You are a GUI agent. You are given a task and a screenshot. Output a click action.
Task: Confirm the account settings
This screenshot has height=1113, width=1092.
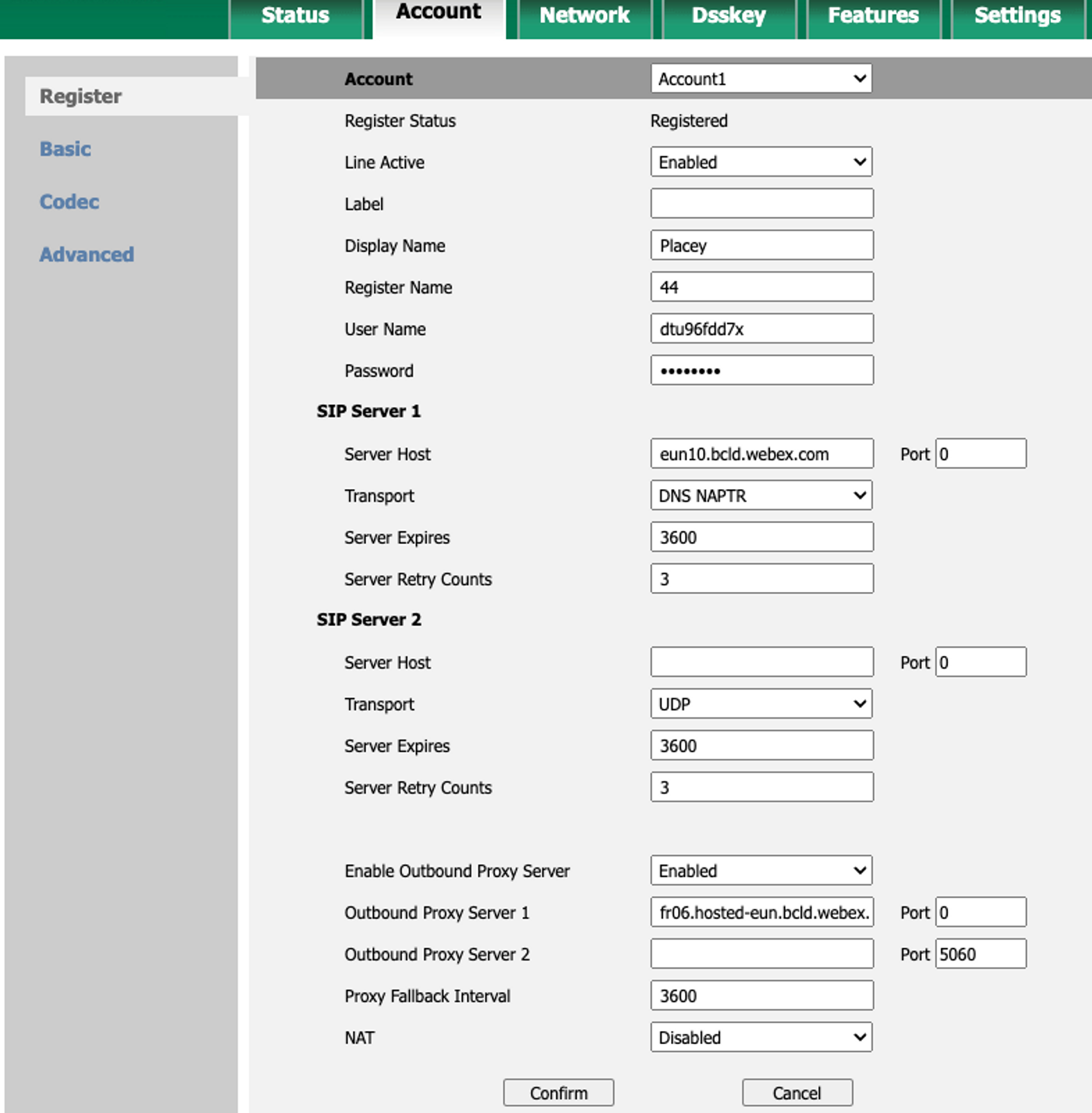pyautogui.click(x=559, y=1093)
